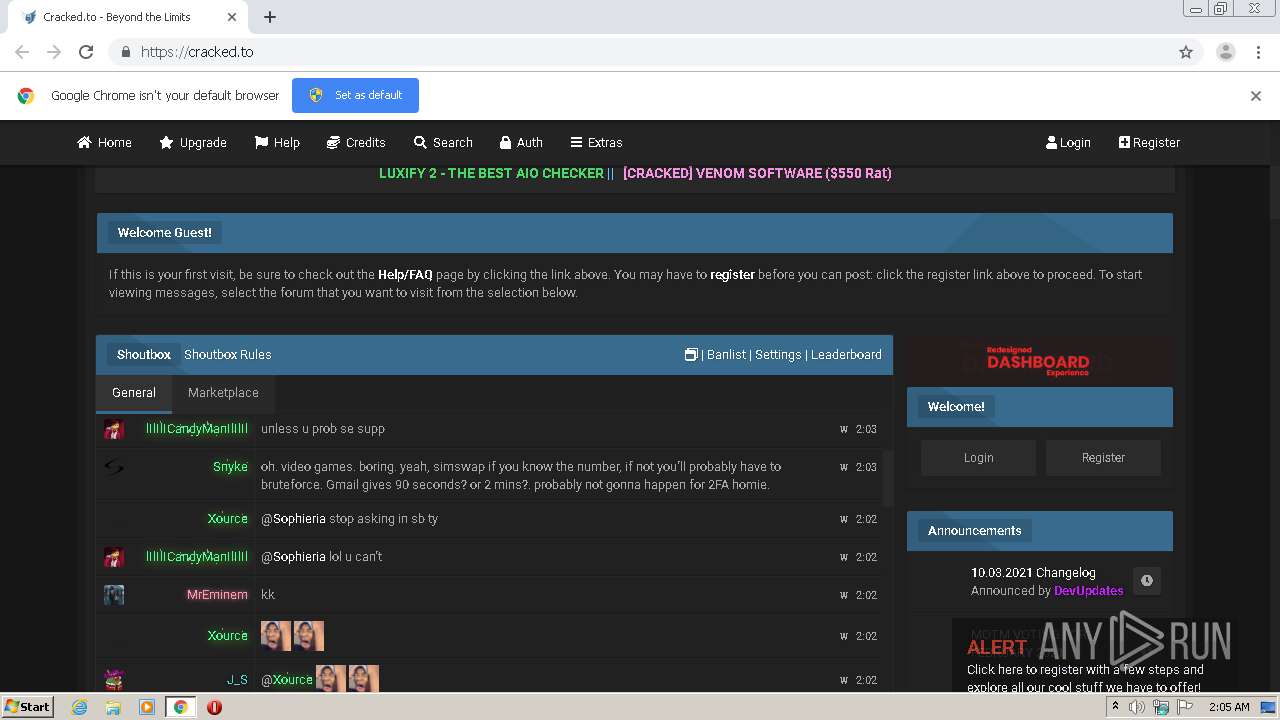
Task: Click the Action Center flag in system tray
Action: [1185, 707]
